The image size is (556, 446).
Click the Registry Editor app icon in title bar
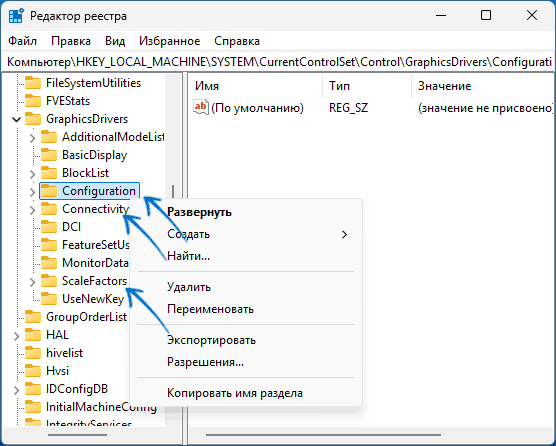pos(16,16)
